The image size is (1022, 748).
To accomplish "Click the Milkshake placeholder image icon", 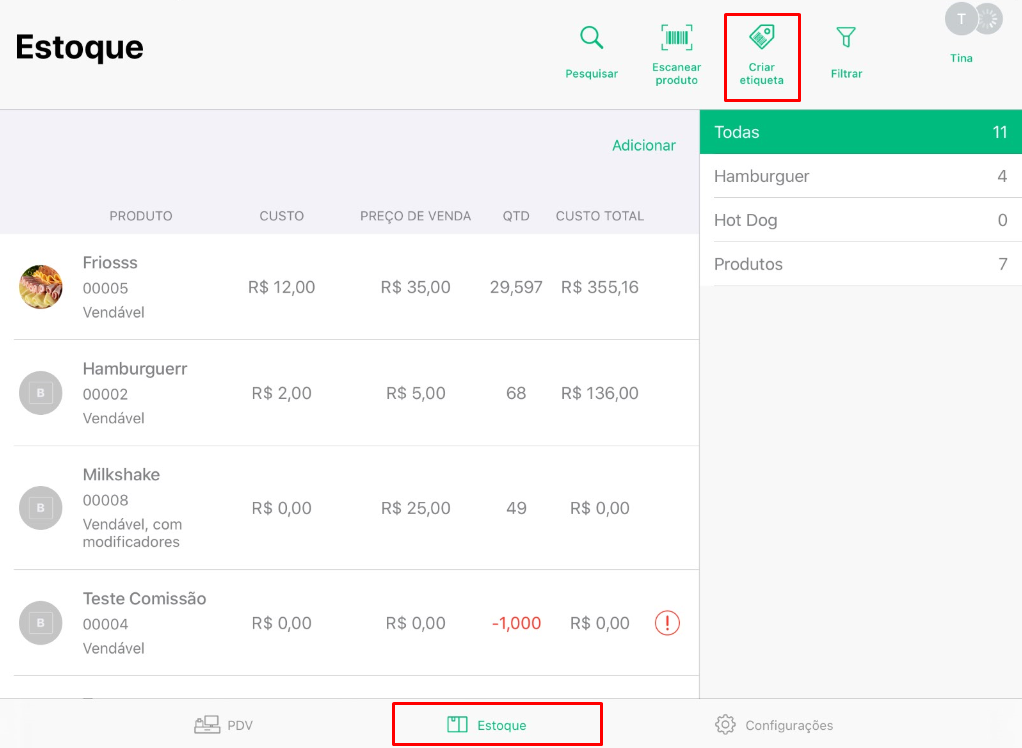I will point(40,508).
